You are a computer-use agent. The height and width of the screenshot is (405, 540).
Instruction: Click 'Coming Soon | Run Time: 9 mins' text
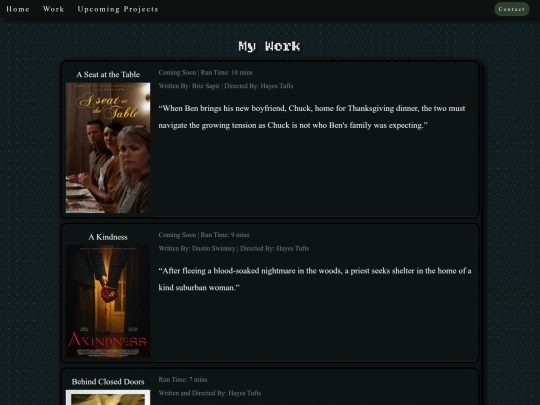204,235
